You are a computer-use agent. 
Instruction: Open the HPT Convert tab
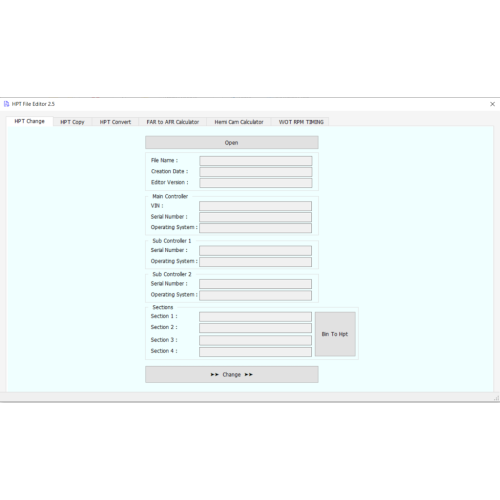(x=115, y=122)
